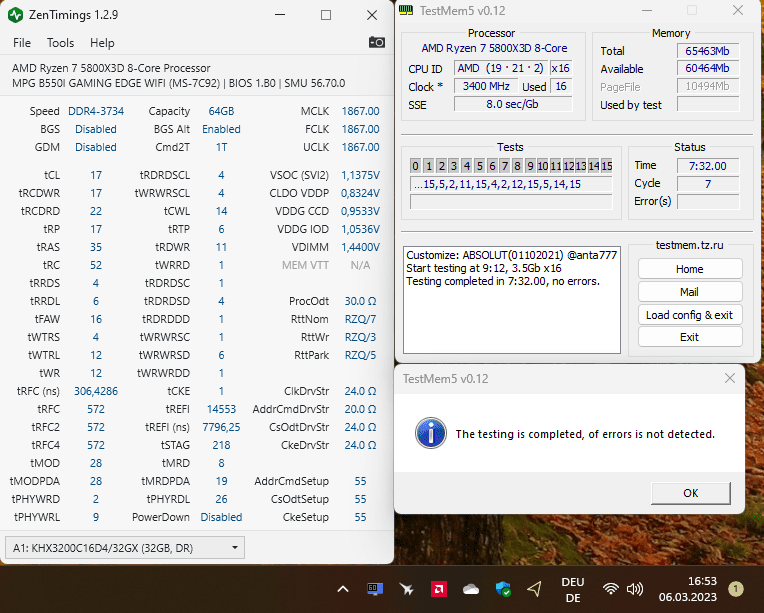Viewport: 764px width, 613px height.
Task: Take screenshot with ZenTimings camera icon
Action: coord(377,42)
